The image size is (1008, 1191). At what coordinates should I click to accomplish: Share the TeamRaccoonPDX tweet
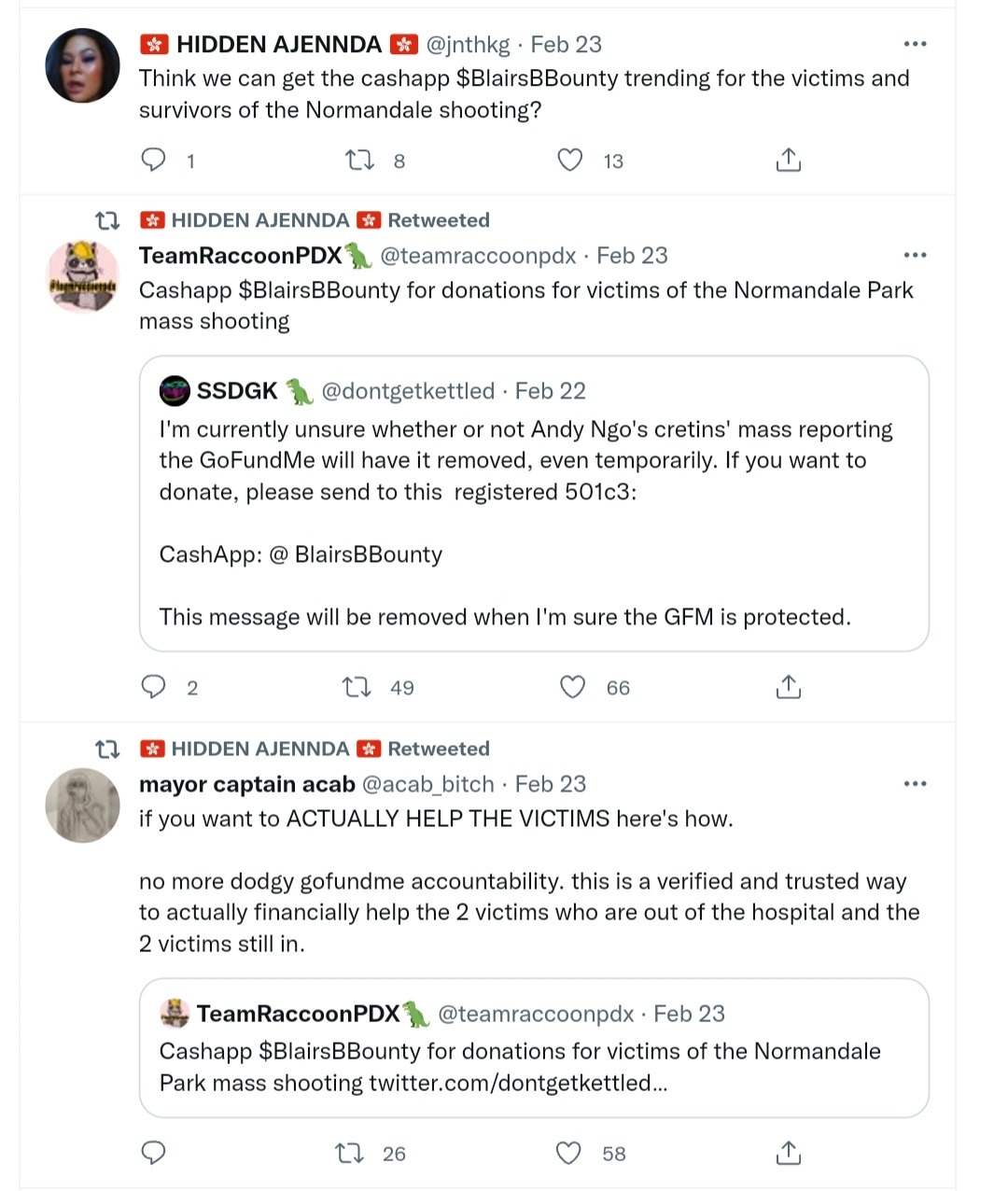(789, 688)
